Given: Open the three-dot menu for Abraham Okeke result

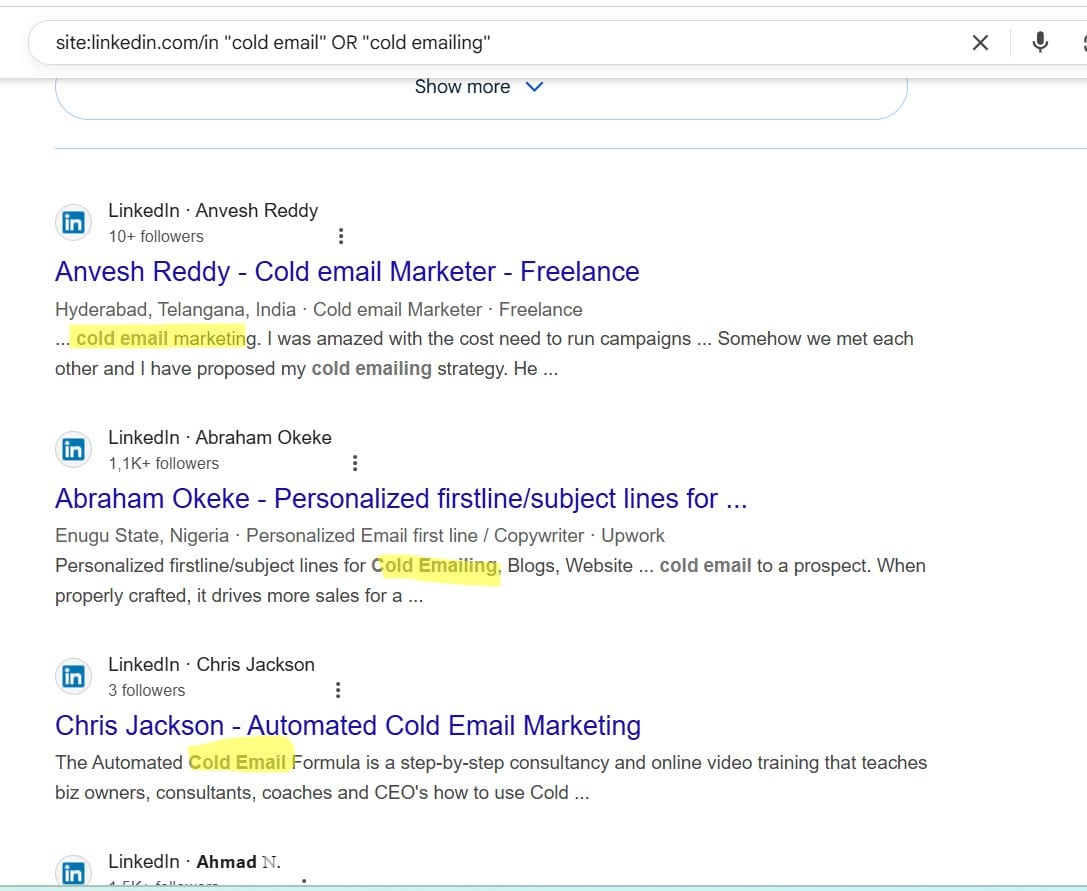Looking at the screenshot, I should 355,462.
